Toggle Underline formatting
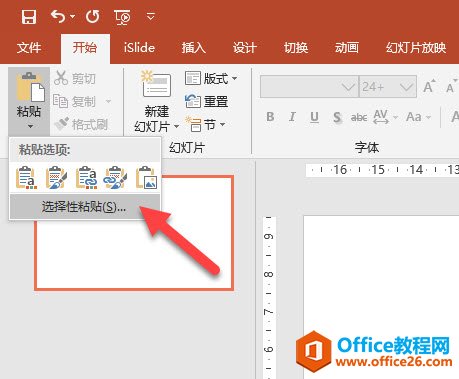459x379 pixels. [x=314, y=117]
